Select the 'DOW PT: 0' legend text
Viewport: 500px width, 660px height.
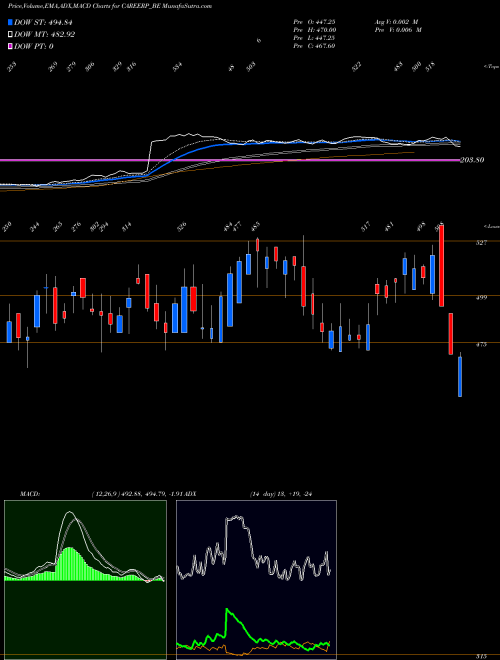[34, 46]
